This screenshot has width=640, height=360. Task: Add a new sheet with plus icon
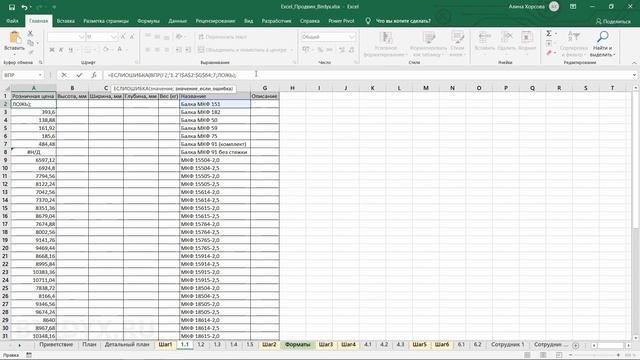(x=576, y=345)
